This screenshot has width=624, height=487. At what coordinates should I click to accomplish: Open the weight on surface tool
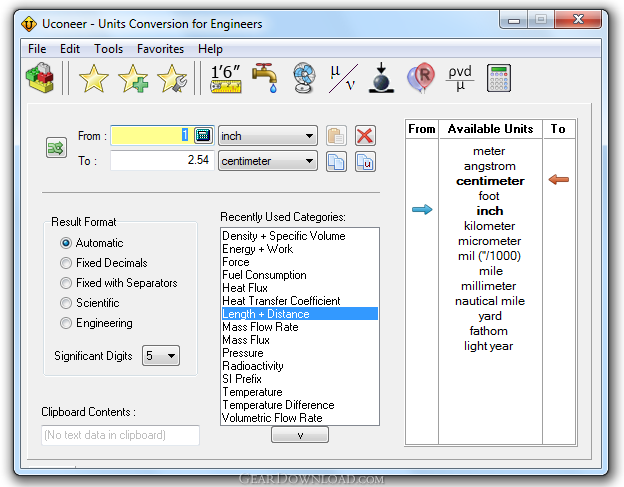tap(381, 78)
